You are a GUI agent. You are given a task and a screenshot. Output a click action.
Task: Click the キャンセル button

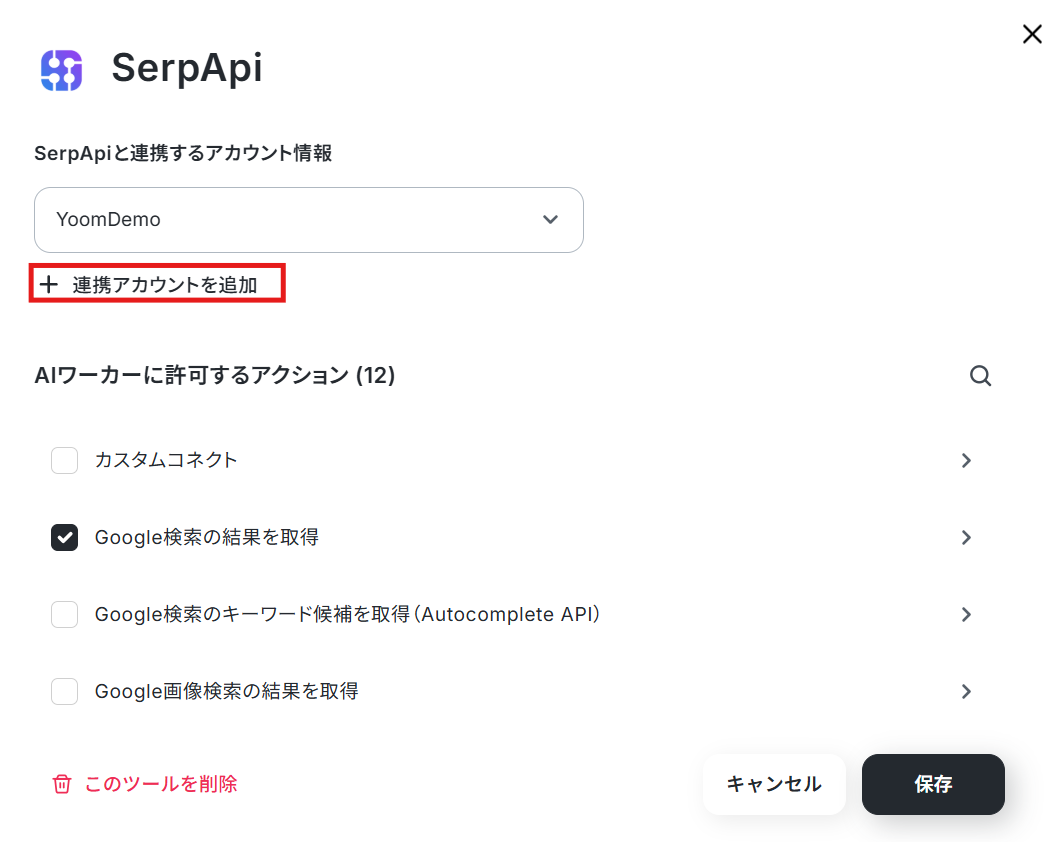(774, 784)
